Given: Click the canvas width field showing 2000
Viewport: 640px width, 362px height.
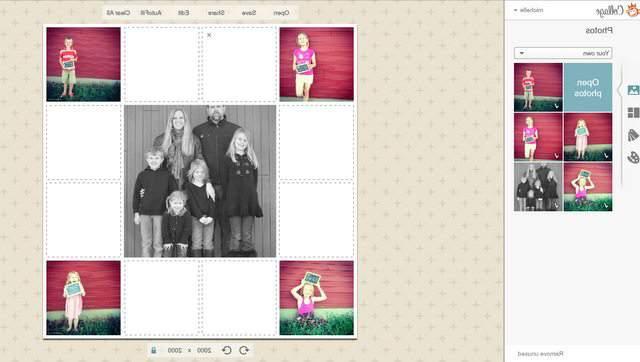Looking at the screenshot, I should [204, 350].
